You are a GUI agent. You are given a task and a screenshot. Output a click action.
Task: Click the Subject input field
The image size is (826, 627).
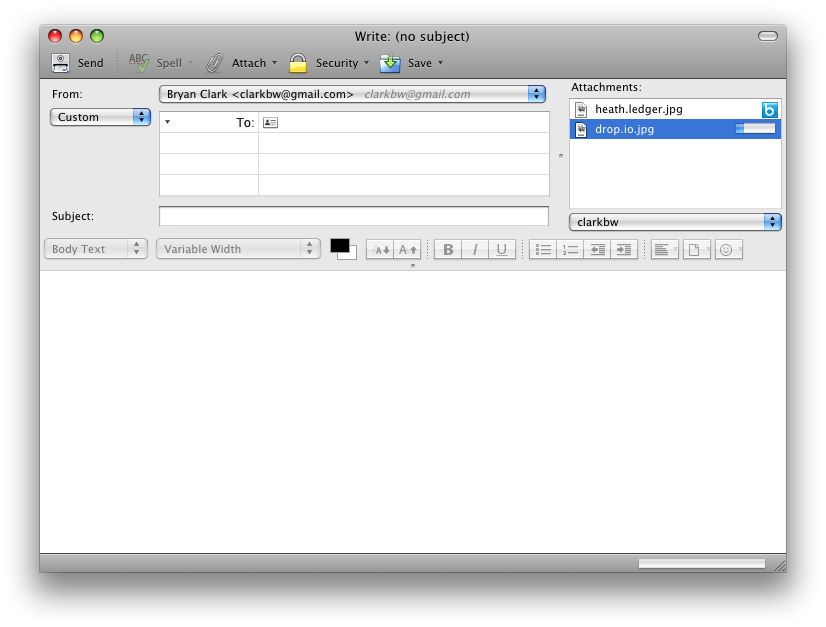coord(354,216)
